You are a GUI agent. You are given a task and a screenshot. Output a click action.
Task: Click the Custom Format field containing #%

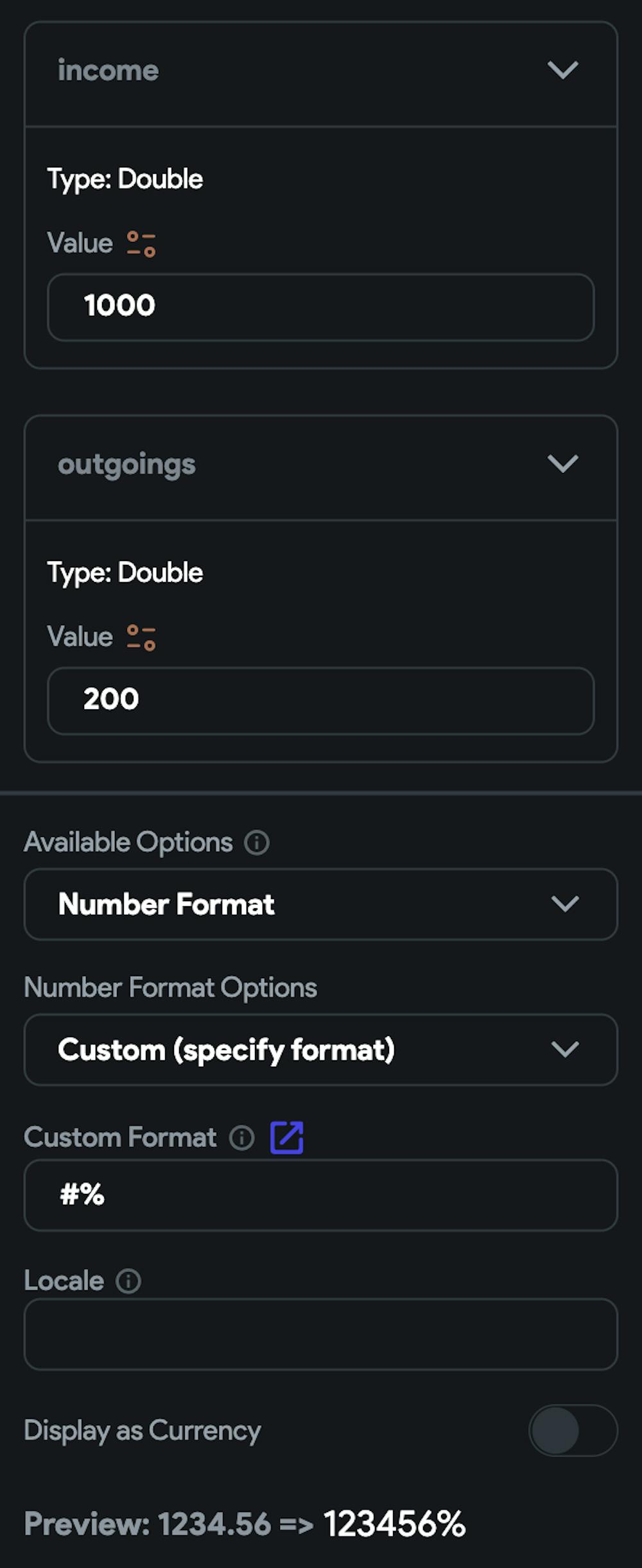click(321, 1194)
